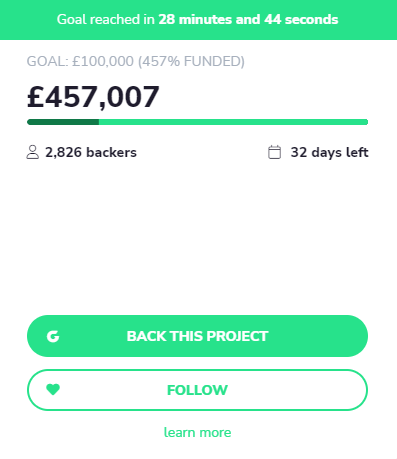Viewport: 397px width, 459px height.
Task: Click the backers person icon
Action: 33,152
